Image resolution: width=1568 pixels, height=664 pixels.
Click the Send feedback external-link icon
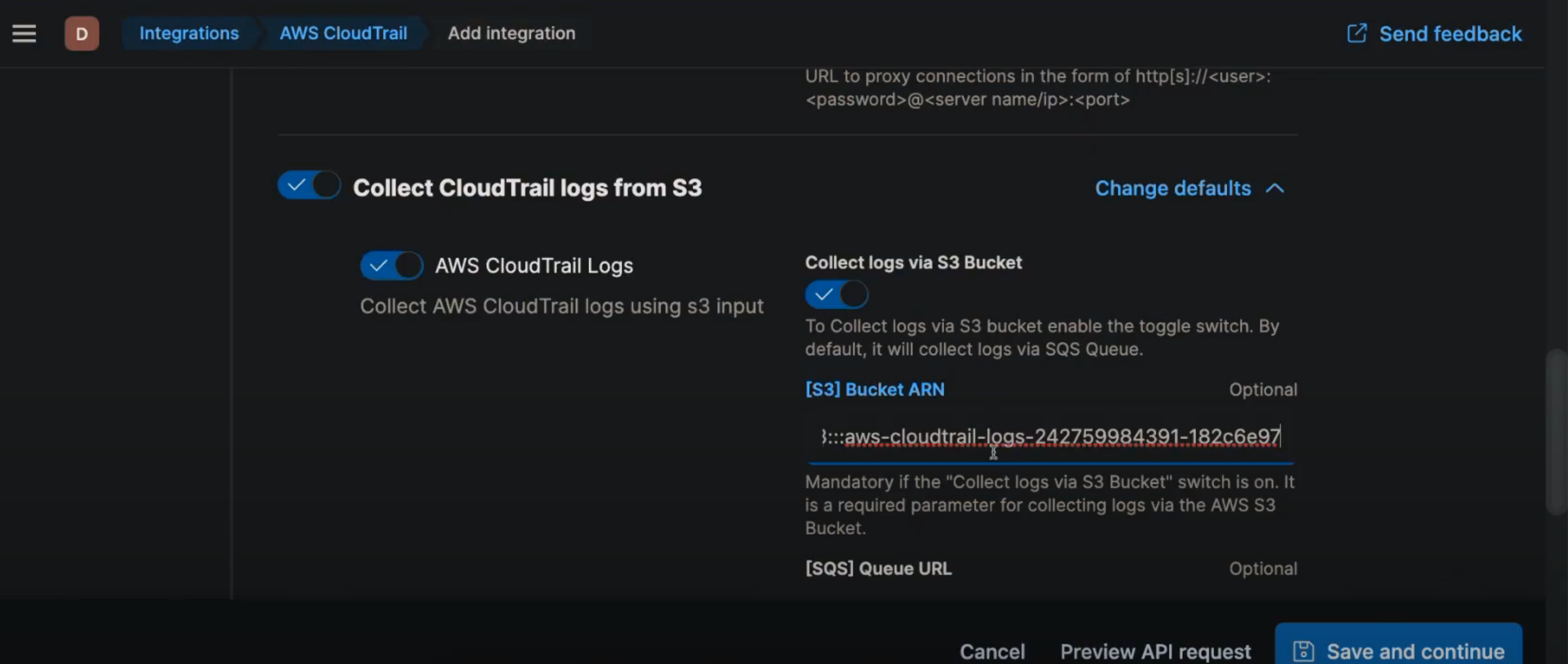point(1356,34)
